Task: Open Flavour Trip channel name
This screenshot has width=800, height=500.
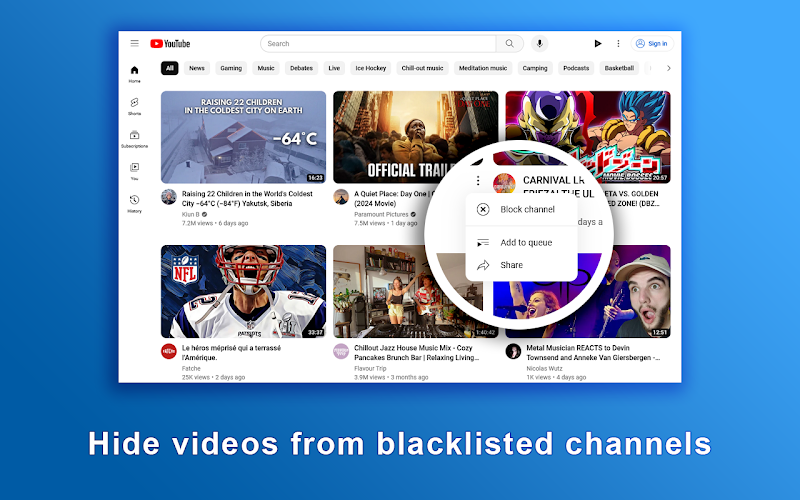Action: tap(370, 368)
